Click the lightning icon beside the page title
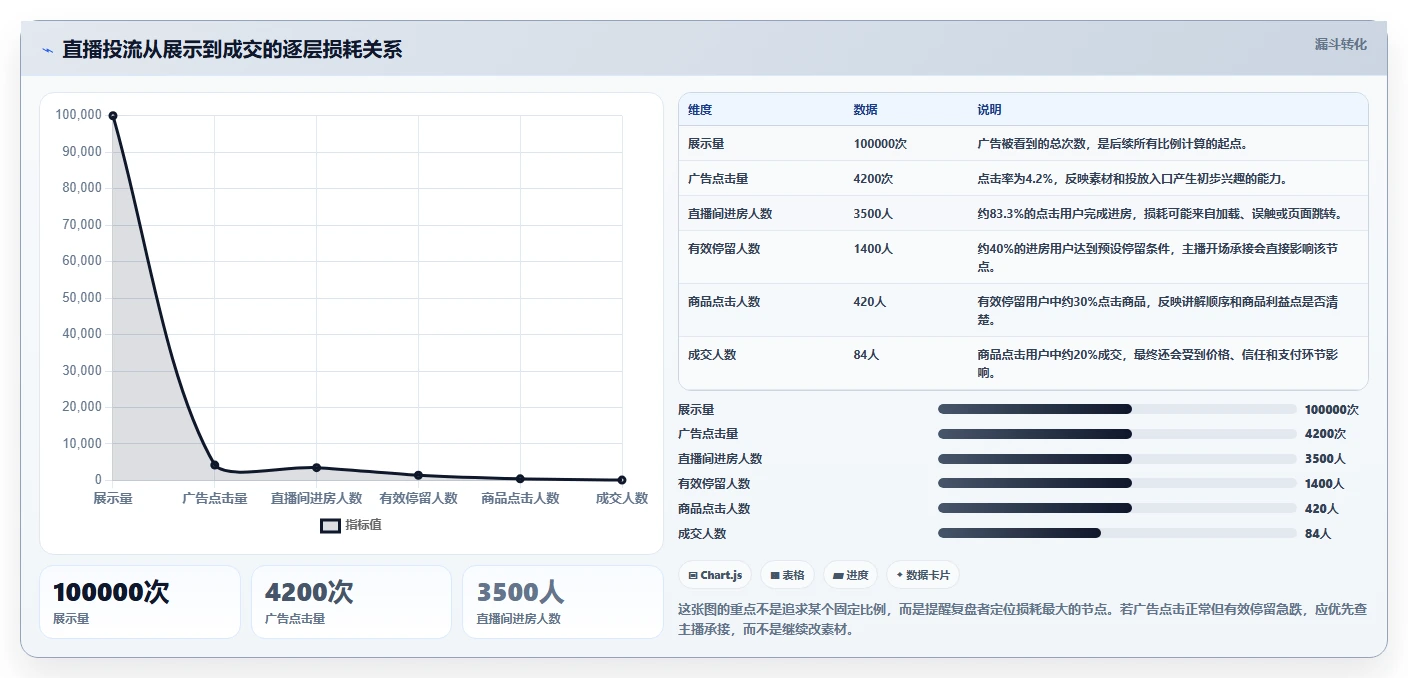Screen dimensions: 1408x678 tap(47, 50)
